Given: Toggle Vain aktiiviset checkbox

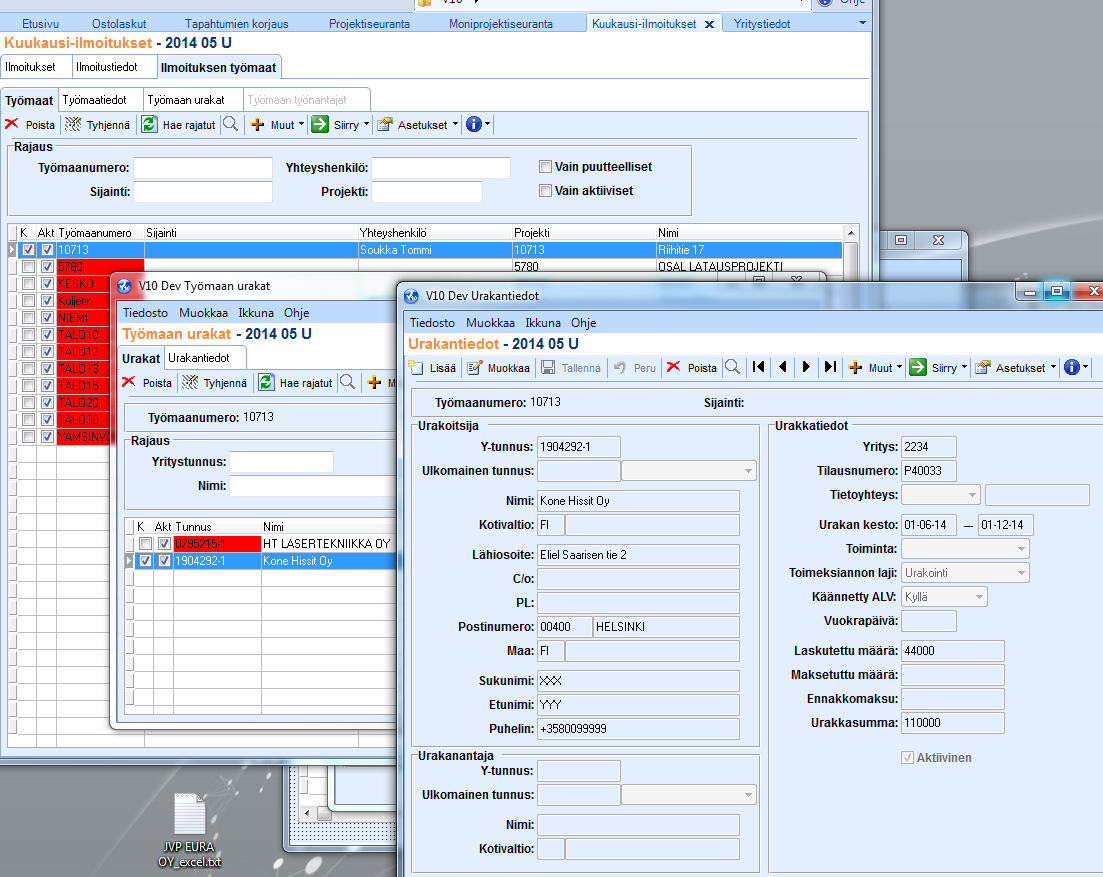Looking at the screenshot, I should pyautogui.click(x=545, y=191).
